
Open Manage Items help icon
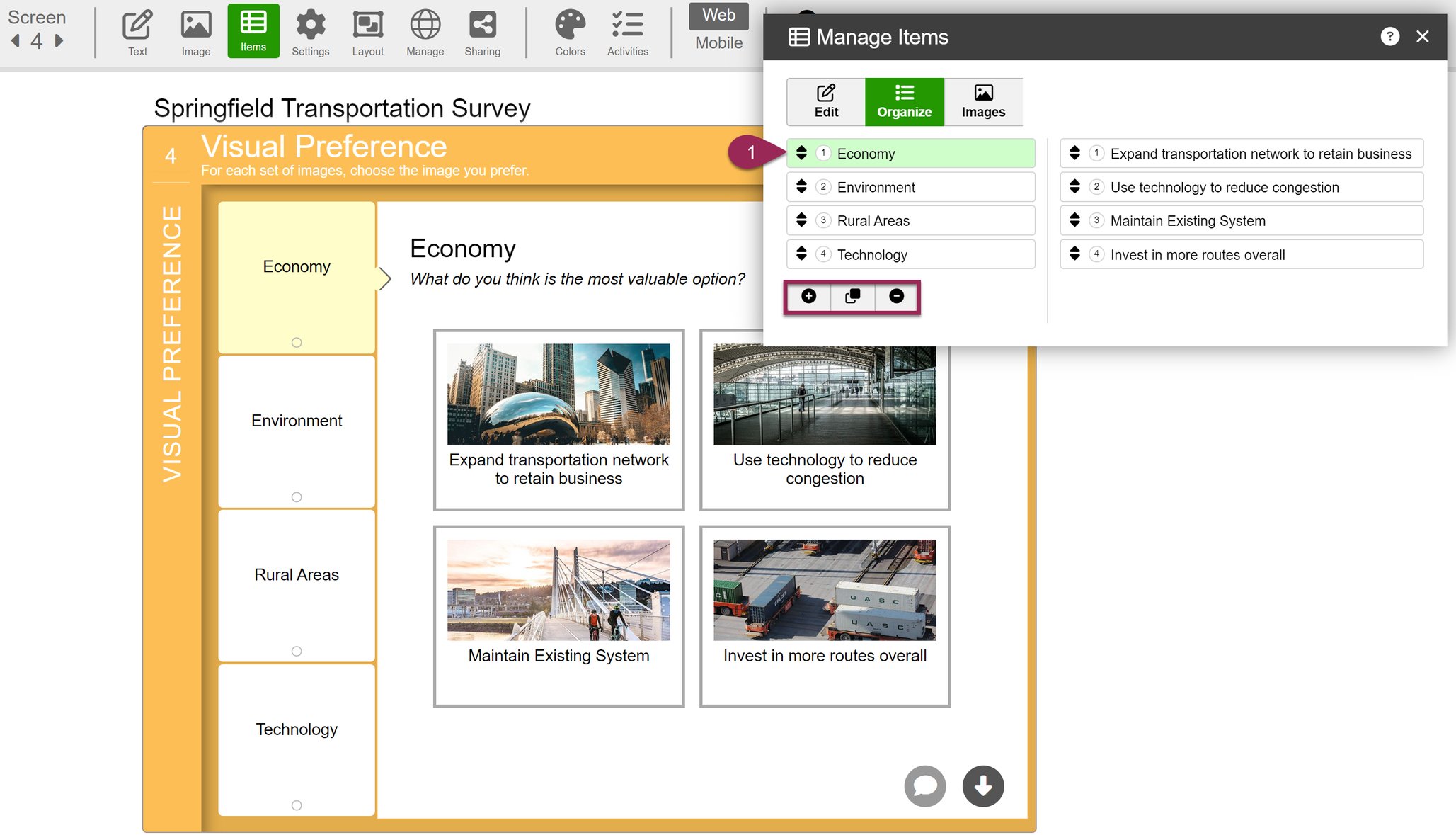(1389, 37)
